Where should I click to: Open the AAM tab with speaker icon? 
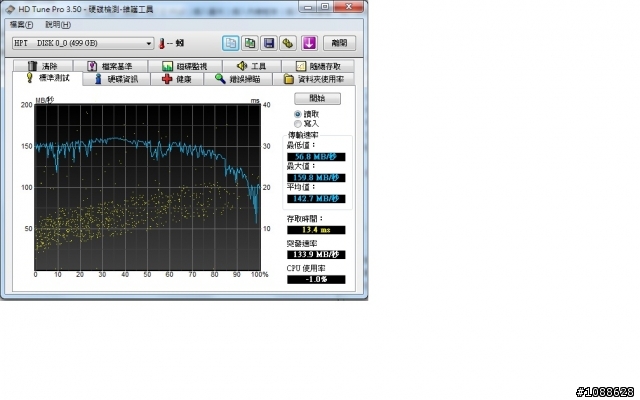tap(252, 66)
